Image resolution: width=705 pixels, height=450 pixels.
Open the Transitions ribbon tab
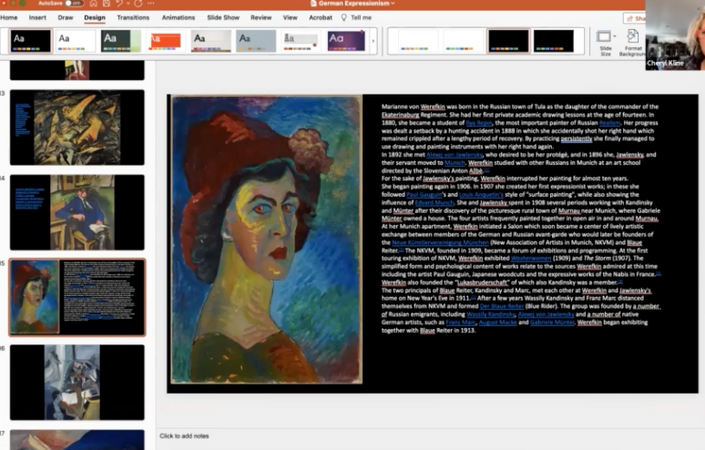[133, 18]
